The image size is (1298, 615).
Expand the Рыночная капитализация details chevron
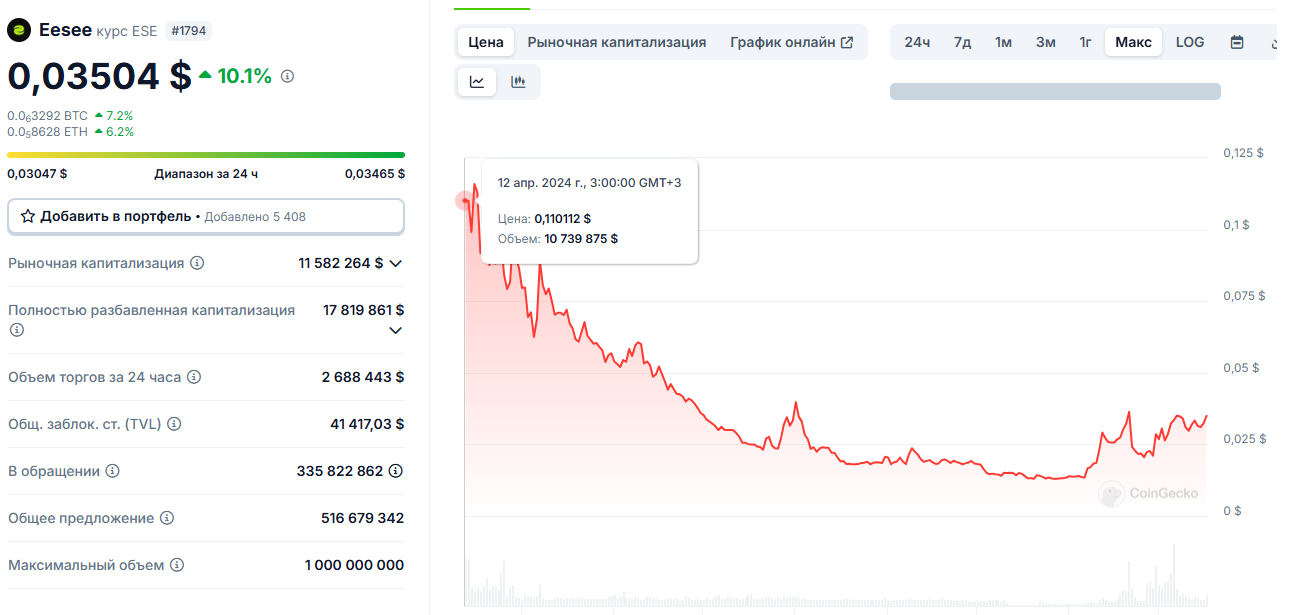(396, 263)
